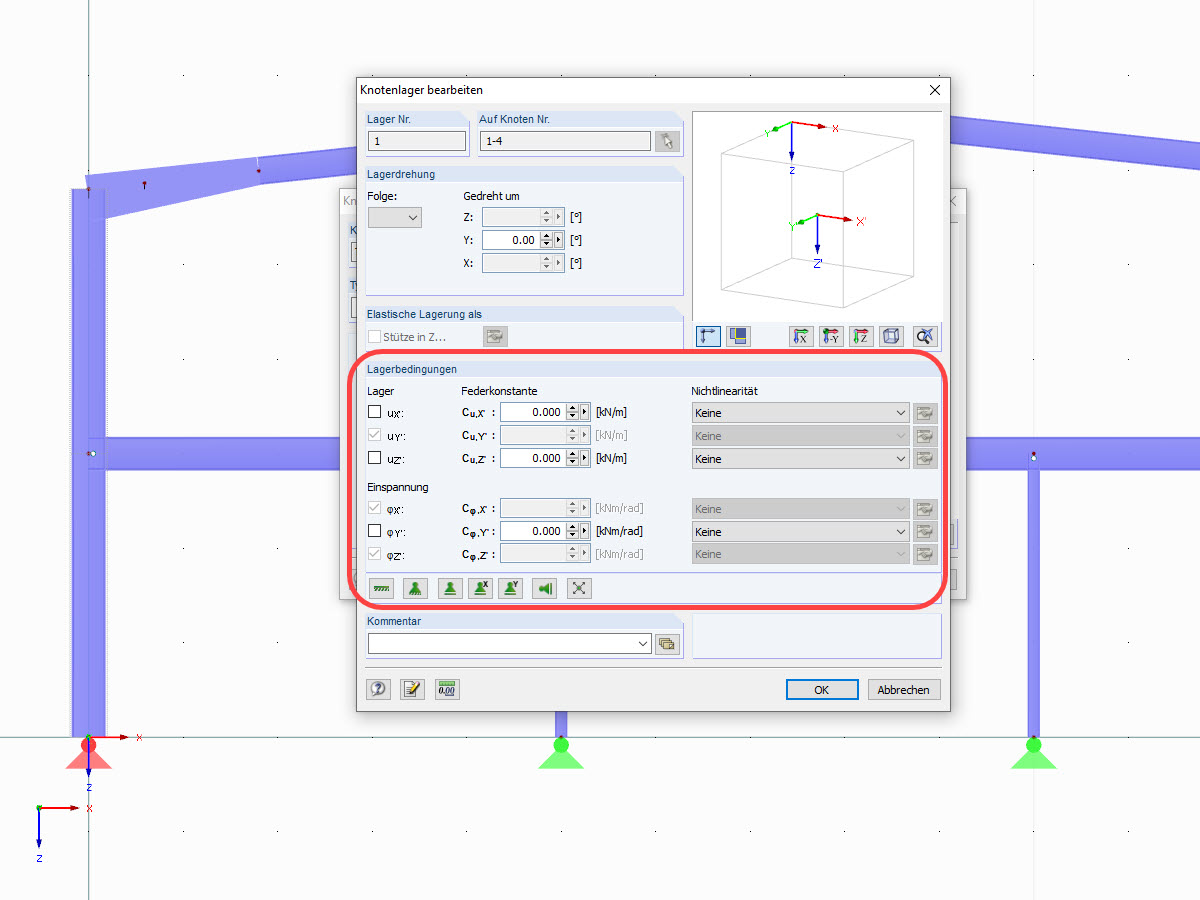
Task: Click into the Auf Knoten Nr. field
Action: [565, 142]
